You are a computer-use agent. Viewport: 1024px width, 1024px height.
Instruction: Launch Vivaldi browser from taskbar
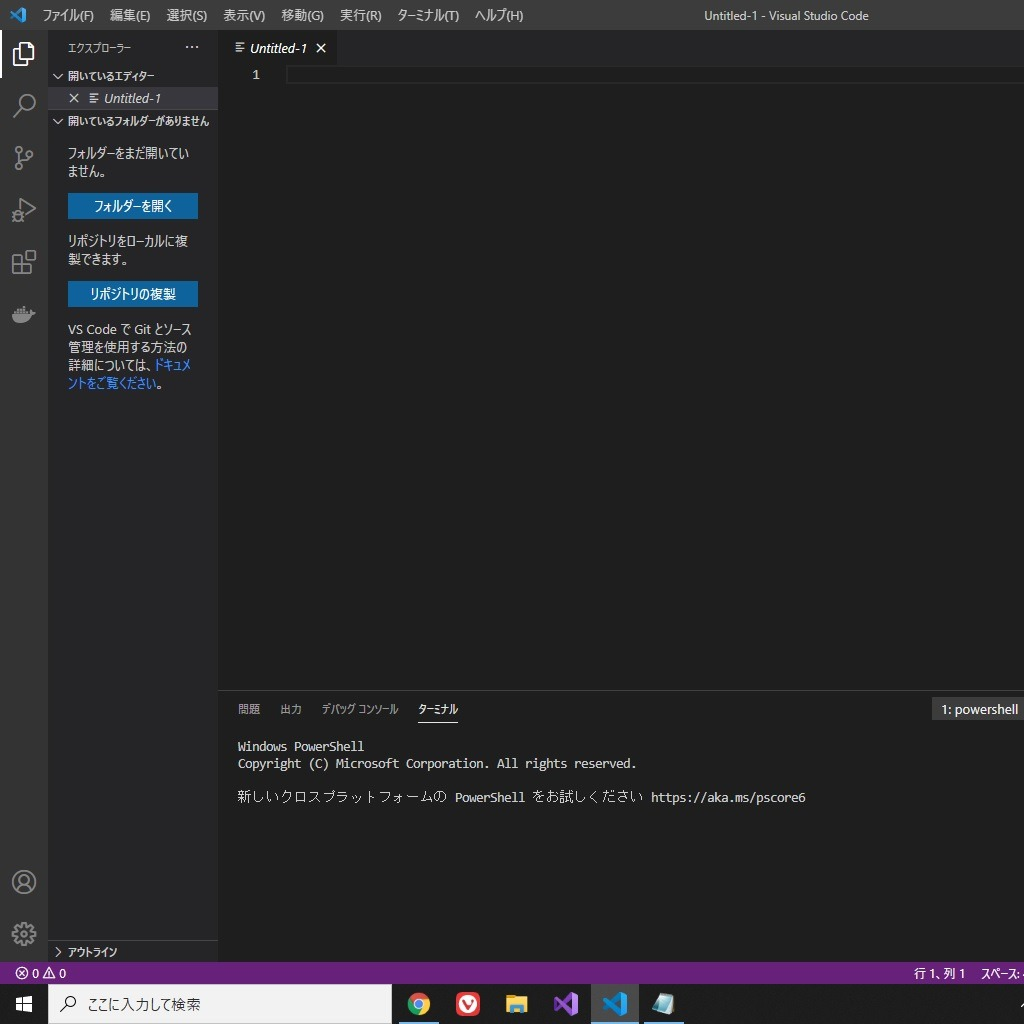(468, 1004)
